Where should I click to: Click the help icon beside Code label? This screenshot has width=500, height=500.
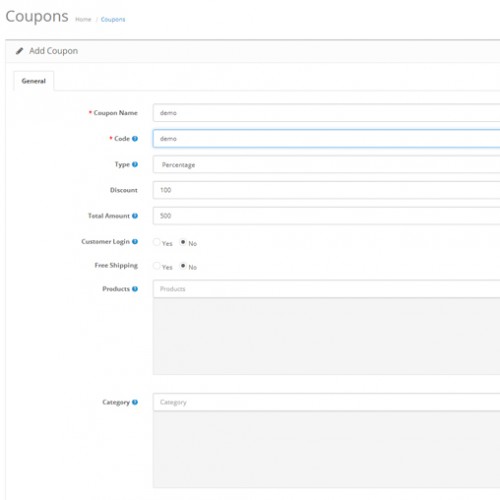pyautogui.click(x=135, y=139)
